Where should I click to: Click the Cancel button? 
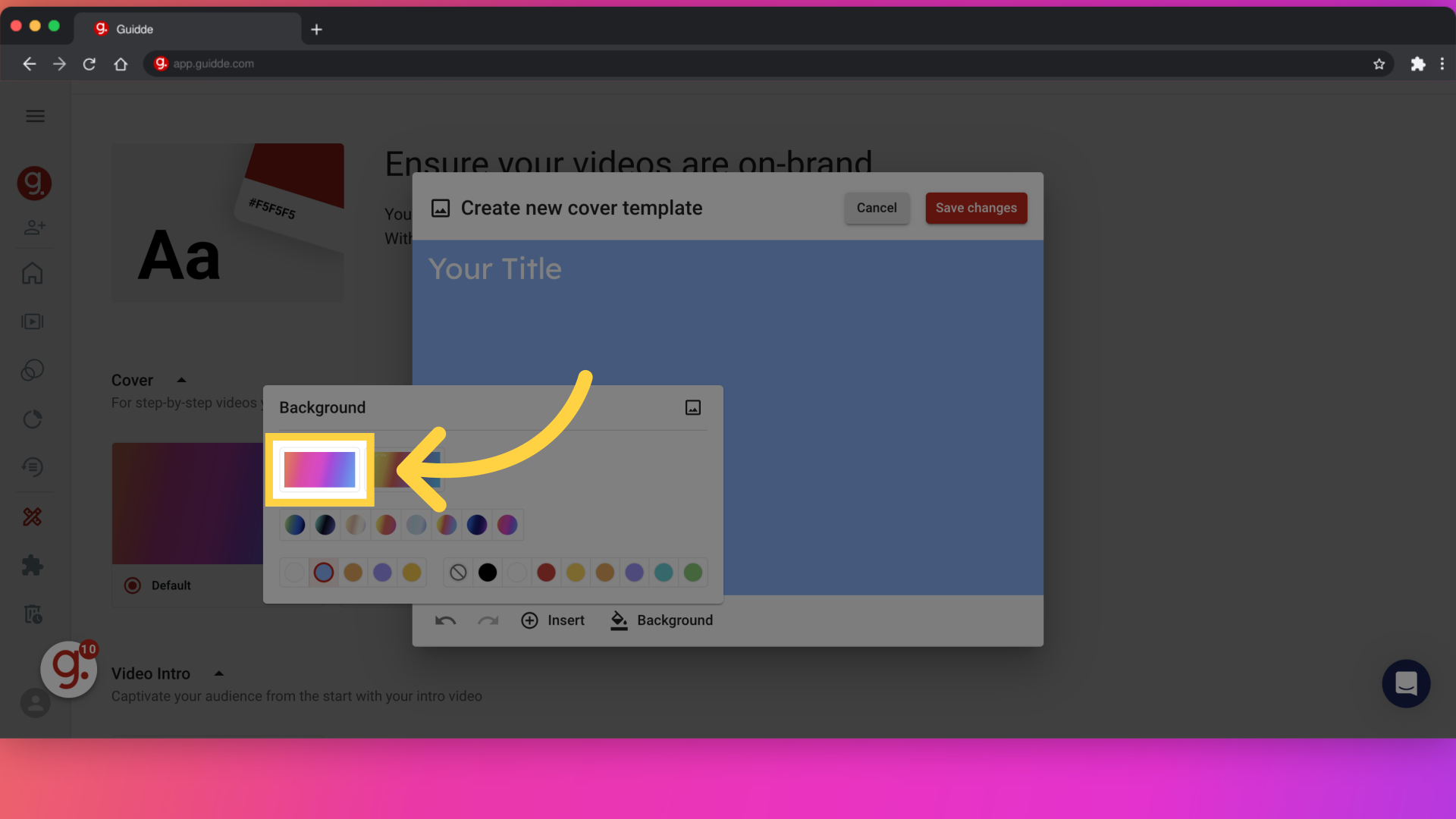coord(876,207)
